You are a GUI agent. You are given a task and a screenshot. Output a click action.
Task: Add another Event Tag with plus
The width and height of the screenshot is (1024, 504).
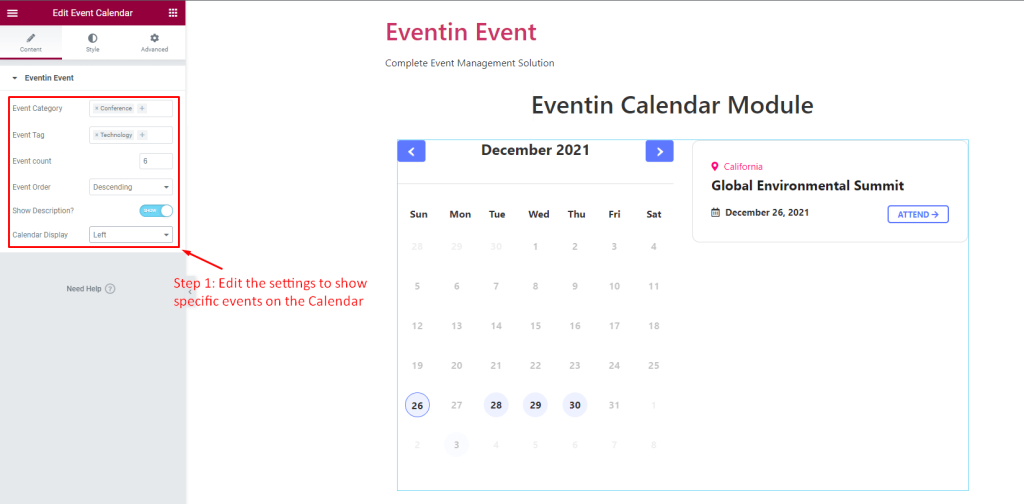(x=142, y=135)
